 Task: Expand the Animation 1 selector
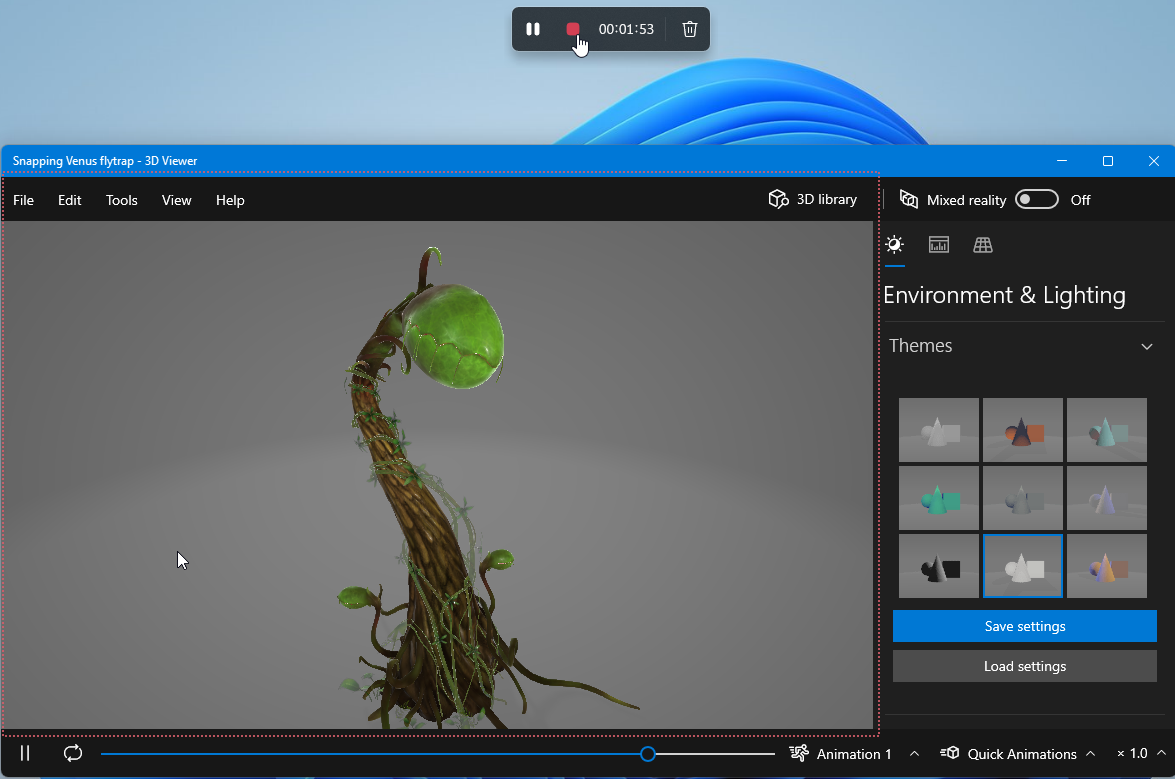[853, 754]
